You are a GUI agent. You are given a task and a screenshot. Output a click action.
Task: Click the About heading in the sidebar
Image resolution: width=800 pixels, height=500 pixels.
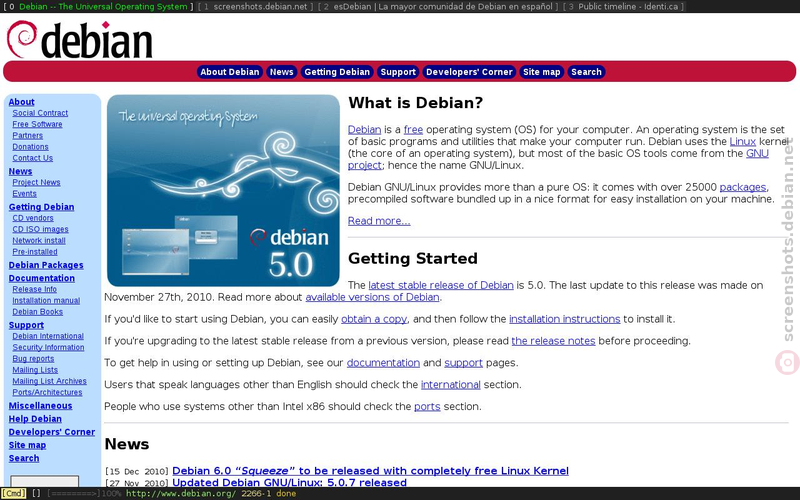tap(21, 102)
